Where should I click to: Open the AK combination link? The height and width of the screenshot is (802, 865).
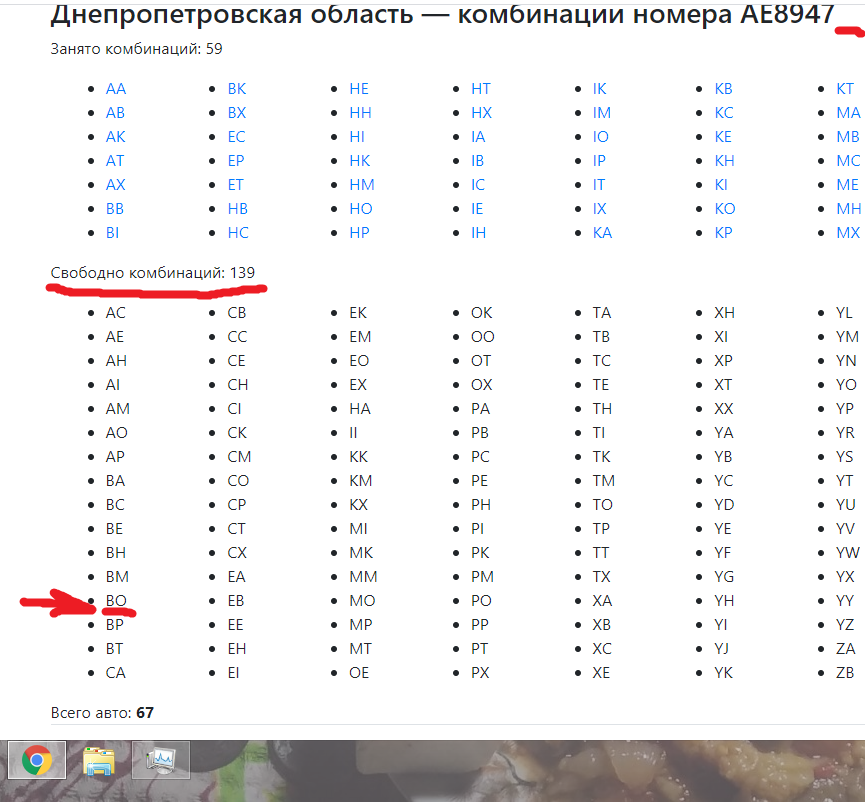point(115,137)
